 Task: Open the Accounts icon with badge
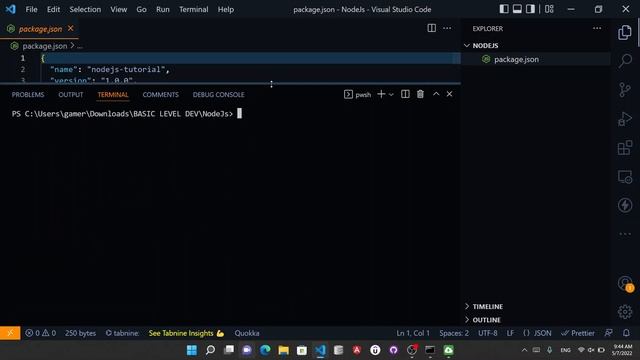pos(624,283)
